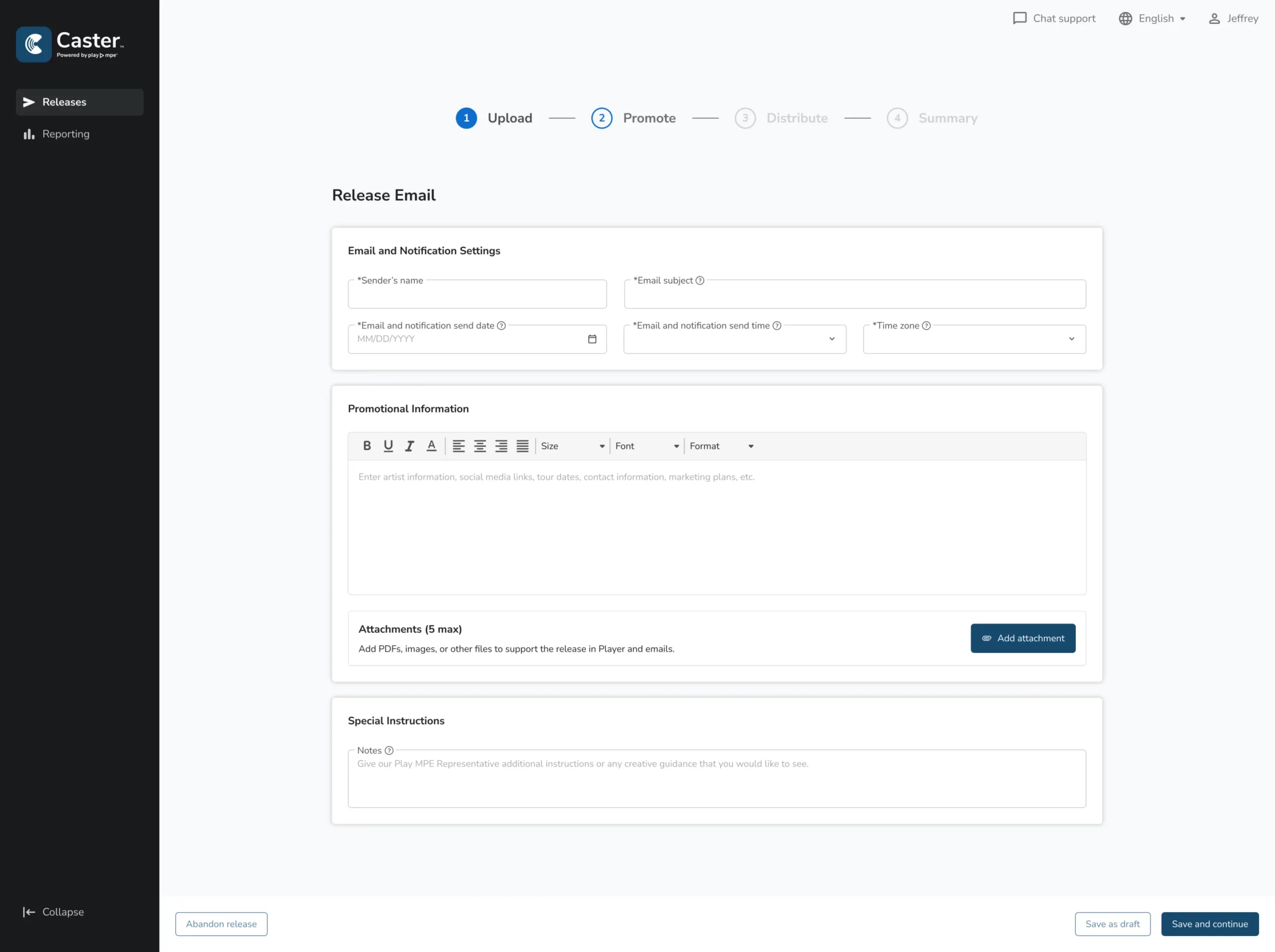The image size is (1275, 952).
Task: Align text to the left
Action: pyautogui.click(x=458, y=446)
